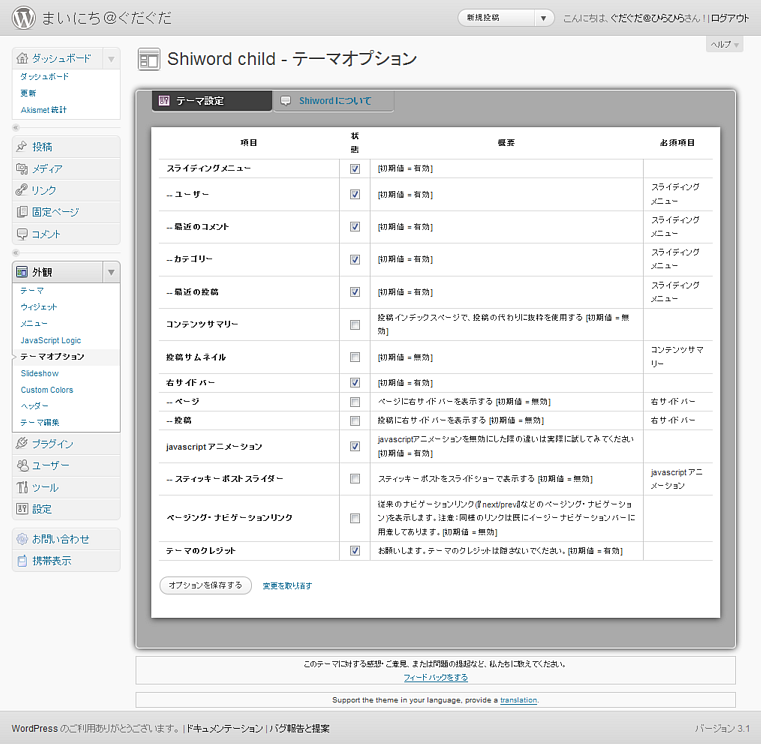
Task: Open the 新規投稿 dropdown arrow
Action: pos(544,18)
